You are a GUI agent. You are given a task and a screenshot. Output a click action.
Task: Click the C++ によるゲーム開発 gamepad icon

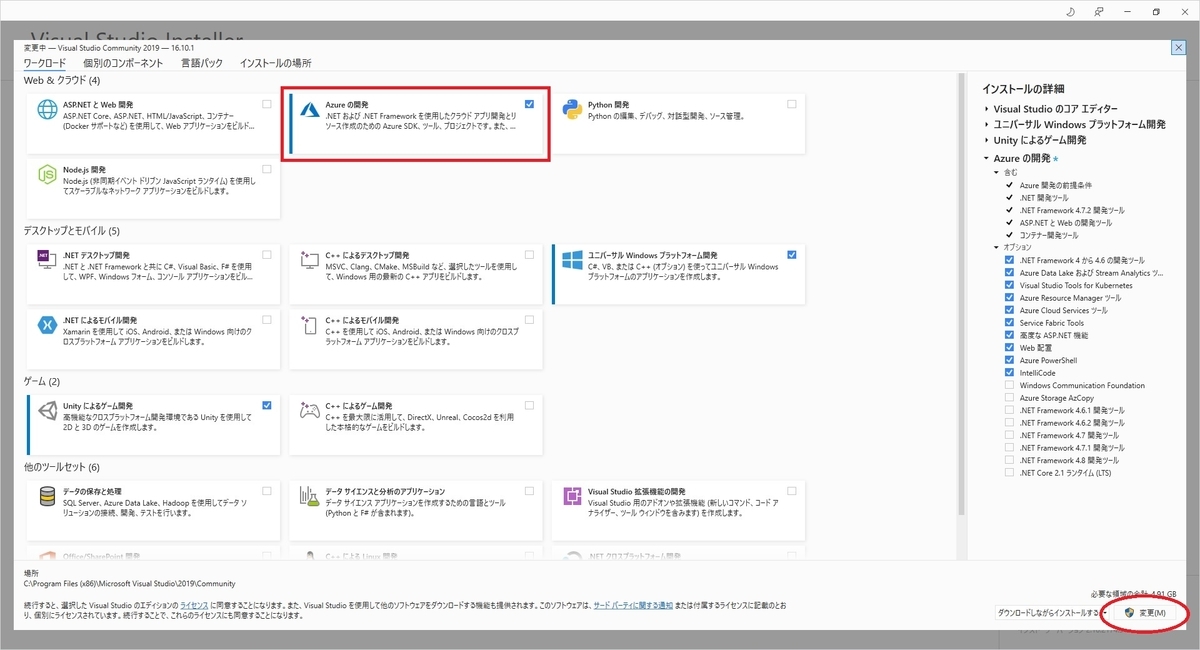point(310,411)
